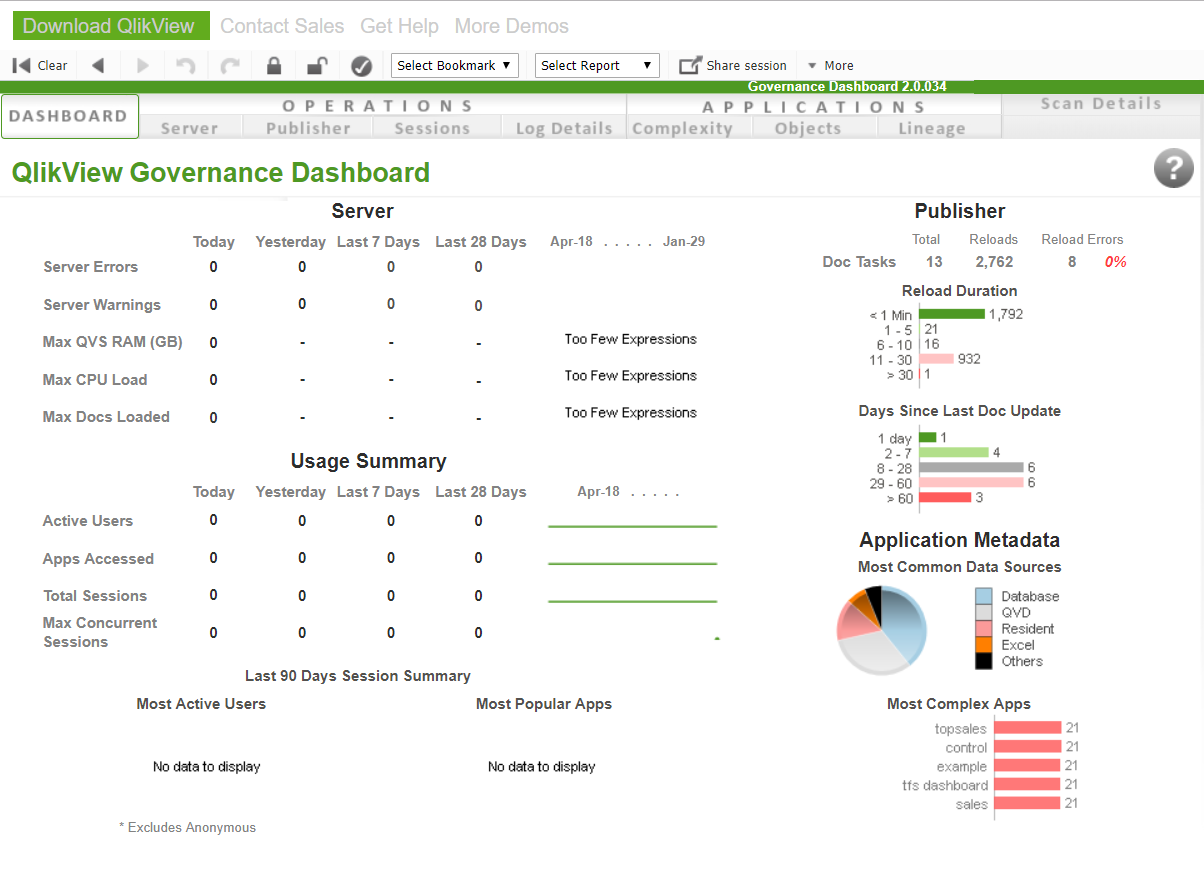This screenshot has width=1204, height=895.
Task: Click the Server Warnings row label
Action: click(102, 305)
